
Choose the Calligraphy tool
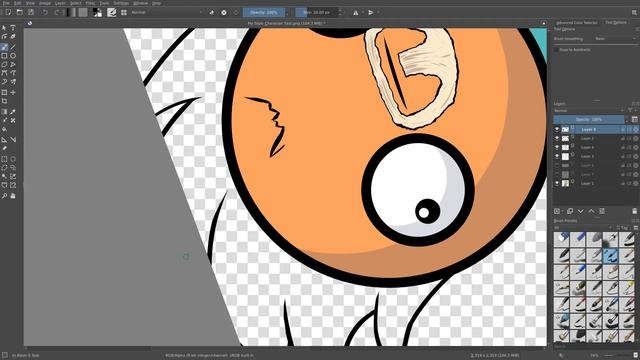click(x=13, y=36)
